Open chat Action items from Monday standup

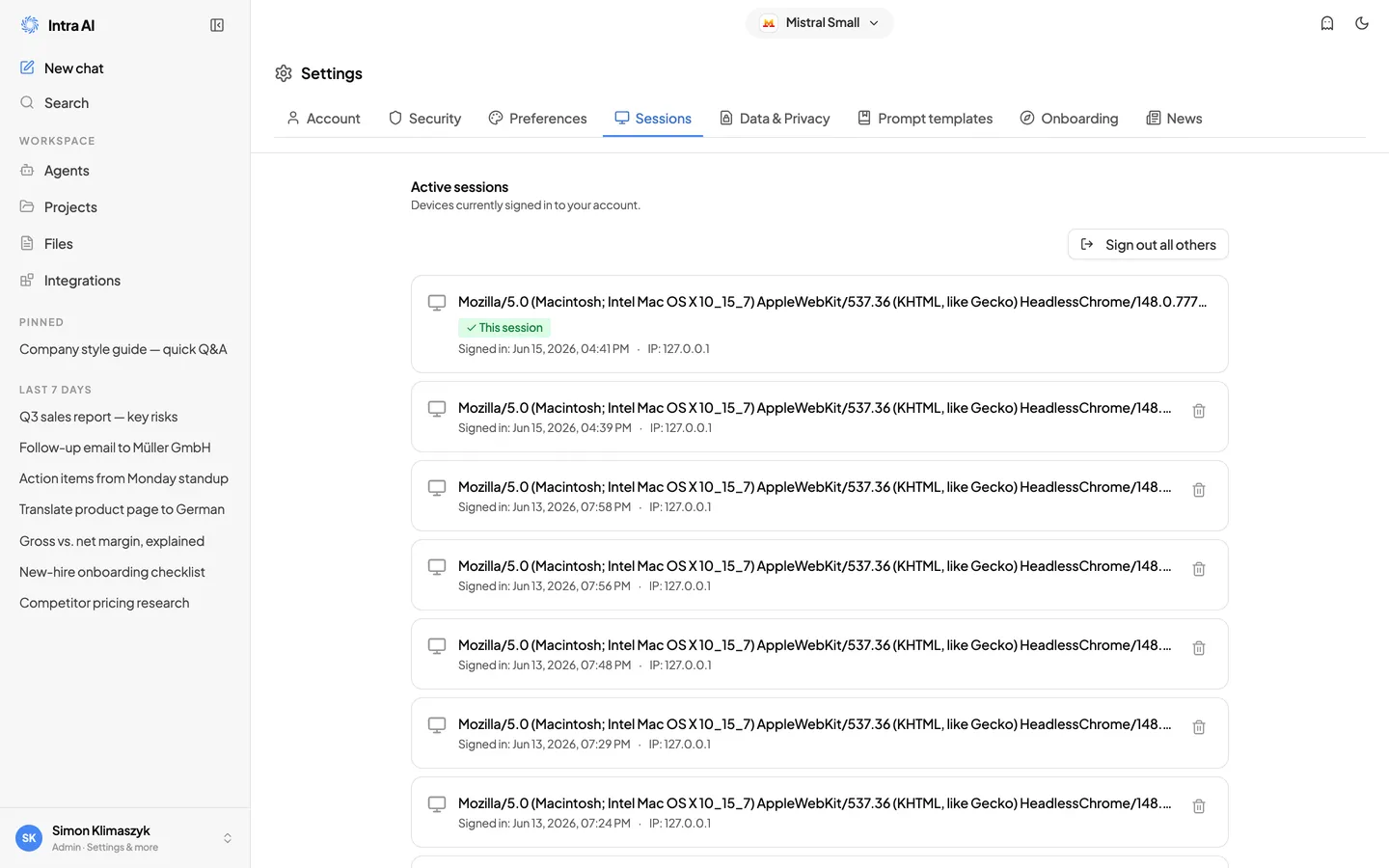coord(123,478)
